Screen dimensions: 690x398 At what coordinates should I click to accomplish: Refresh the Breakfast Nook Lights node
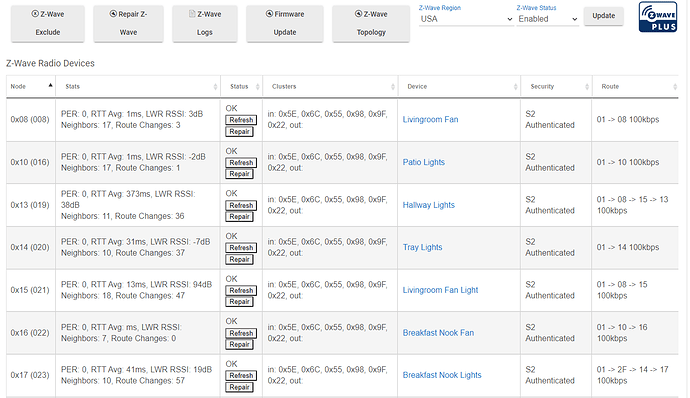point(241,376)
